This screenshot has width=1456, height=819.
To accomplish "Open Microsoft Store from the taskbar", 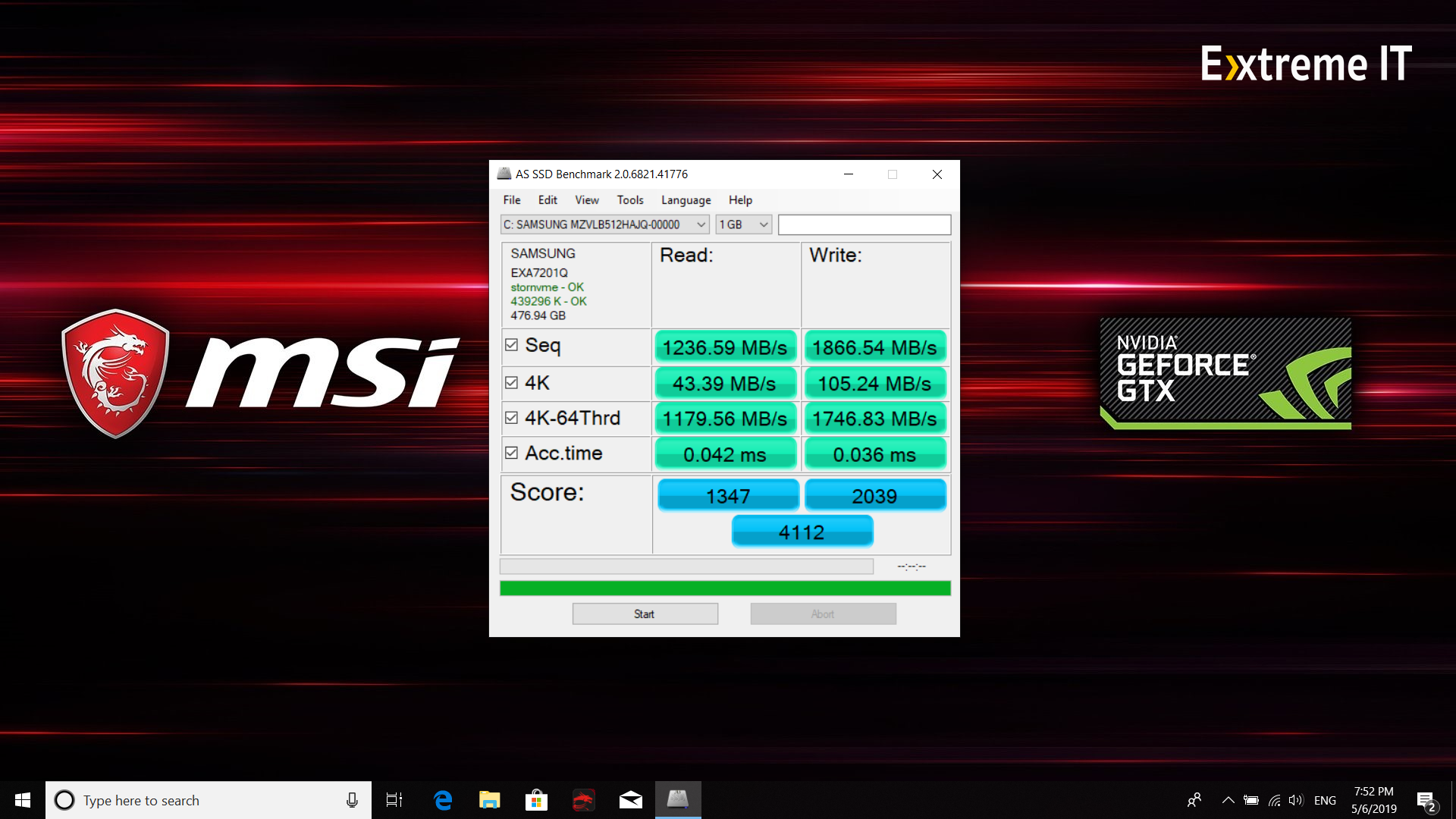I will [536, 800].
